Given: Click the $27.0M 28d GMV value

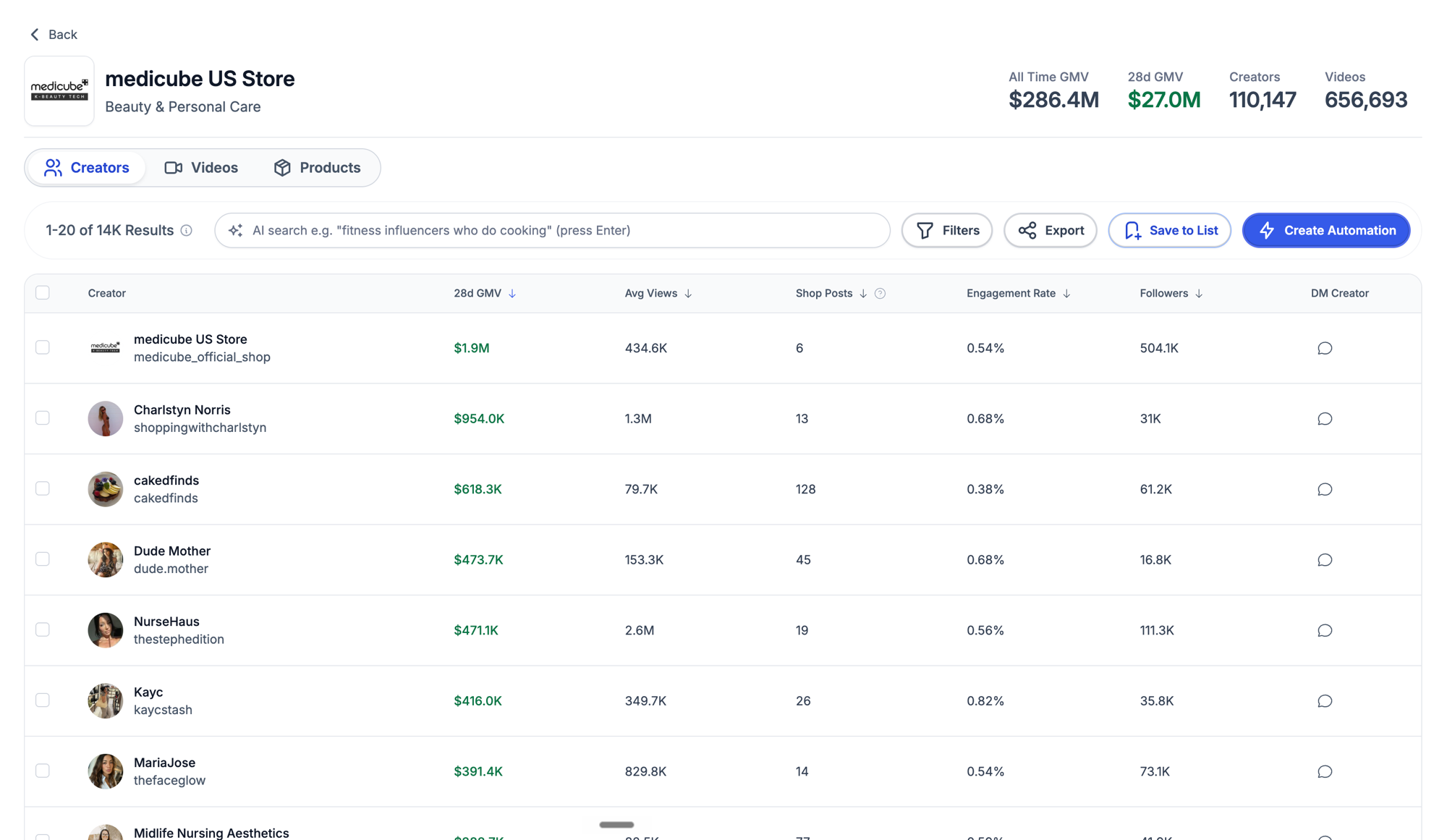Looking at the screenshot, I should 1164,100.
